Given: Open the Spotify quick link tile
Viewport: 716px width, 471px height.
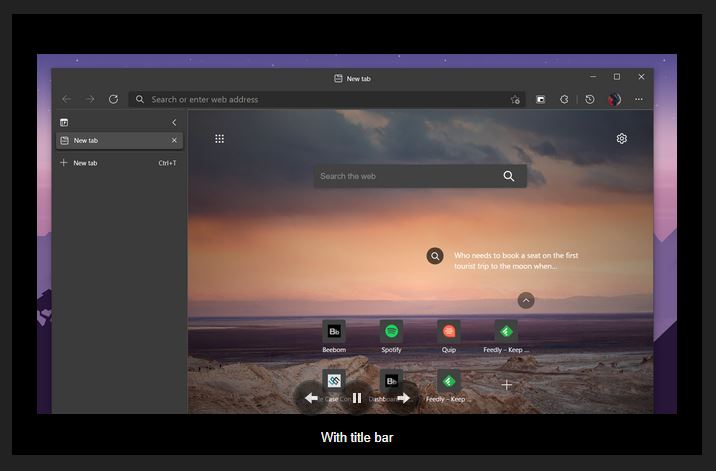Looking at the screenshot, I should pos(391,331).
